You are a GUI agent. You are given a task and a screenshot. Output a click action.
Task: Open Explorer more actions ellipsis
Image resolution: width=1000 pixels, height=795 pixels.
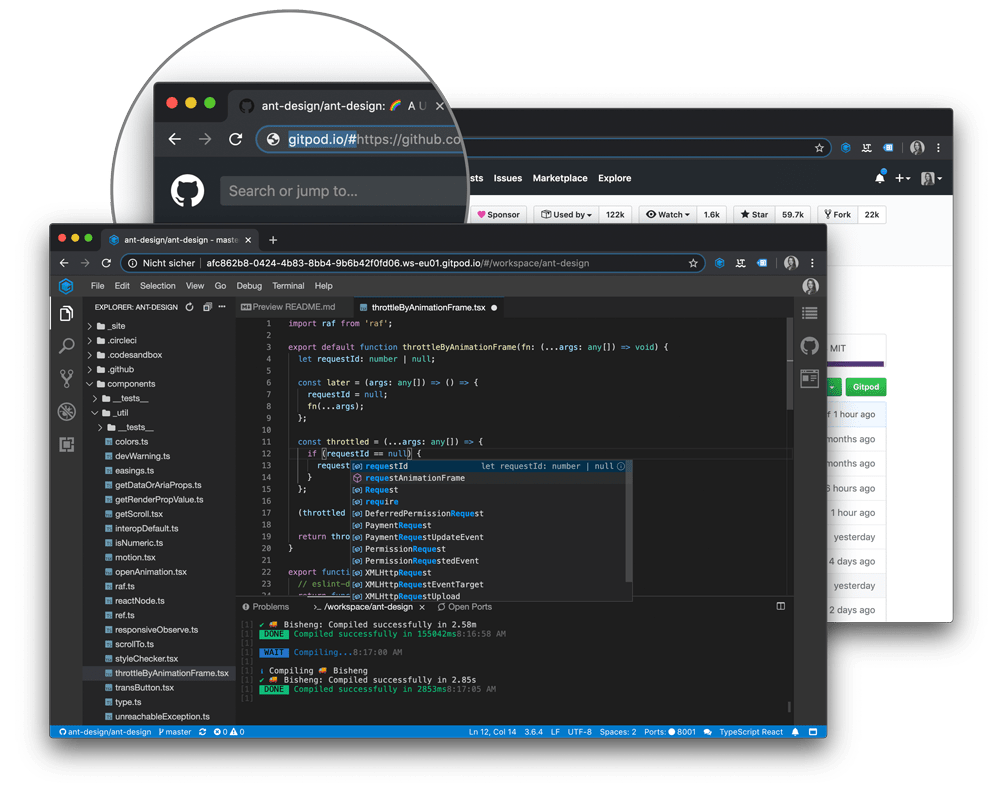coord(222,307)
